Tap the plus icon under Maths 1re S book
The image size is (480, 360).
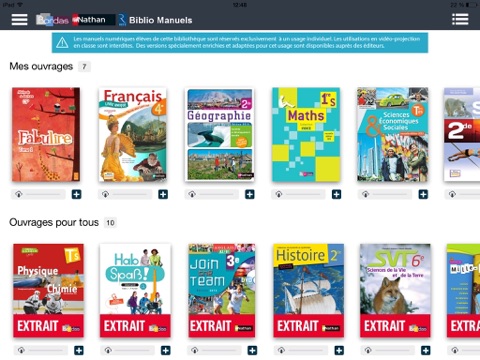tap(336, 194)
